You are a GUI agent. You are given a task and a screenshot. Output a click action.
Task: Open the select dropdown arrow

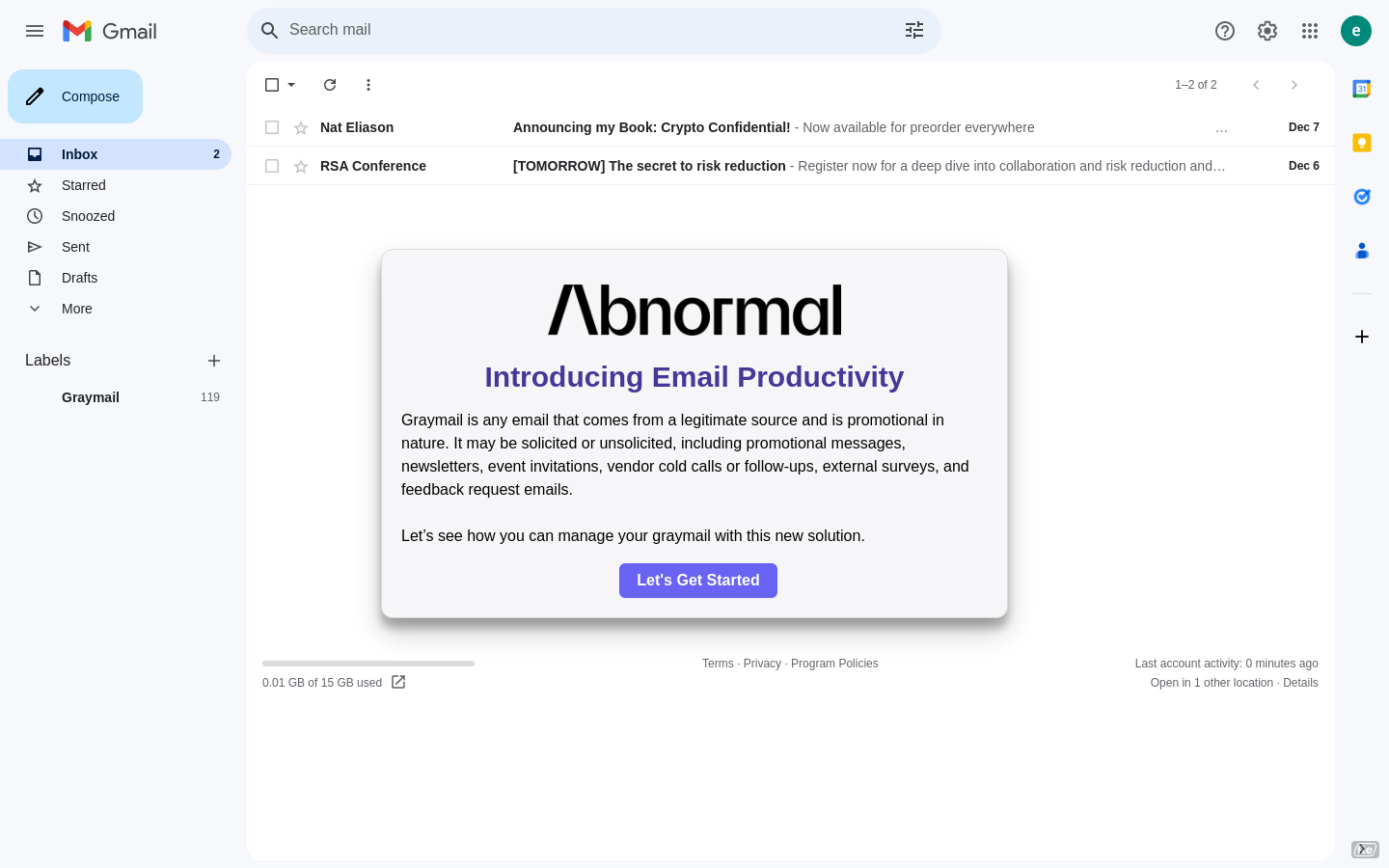291,85
